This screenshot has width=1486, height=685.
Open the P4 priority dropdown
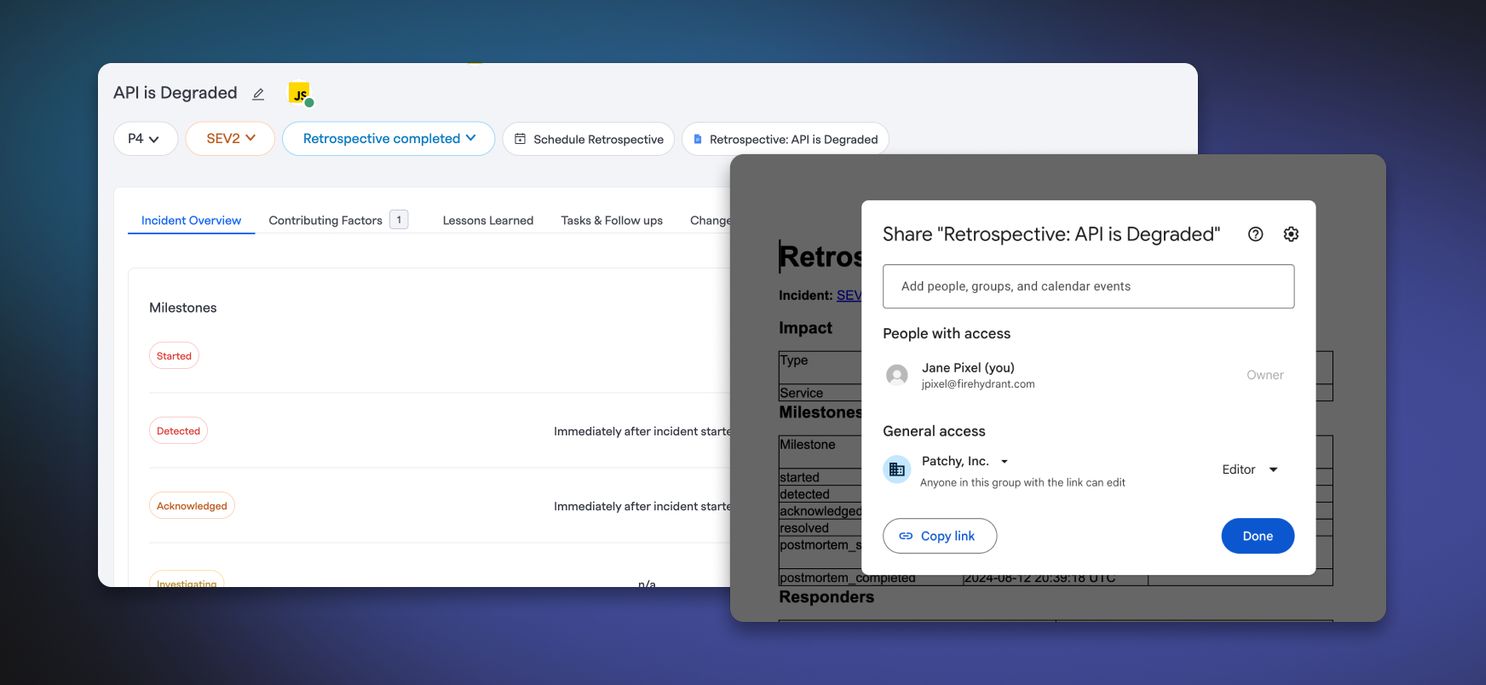(x=146, y=139)
